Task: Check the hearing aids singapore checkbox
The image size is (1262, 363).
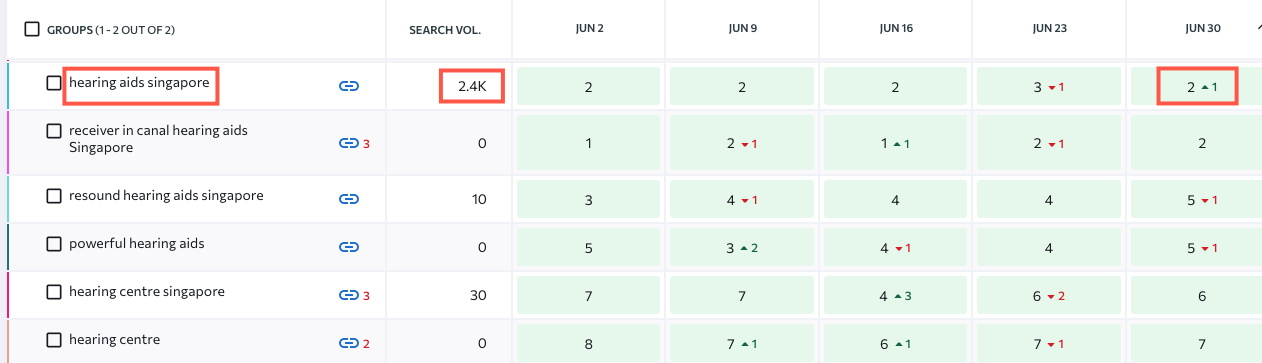Action: coord(54,83)
